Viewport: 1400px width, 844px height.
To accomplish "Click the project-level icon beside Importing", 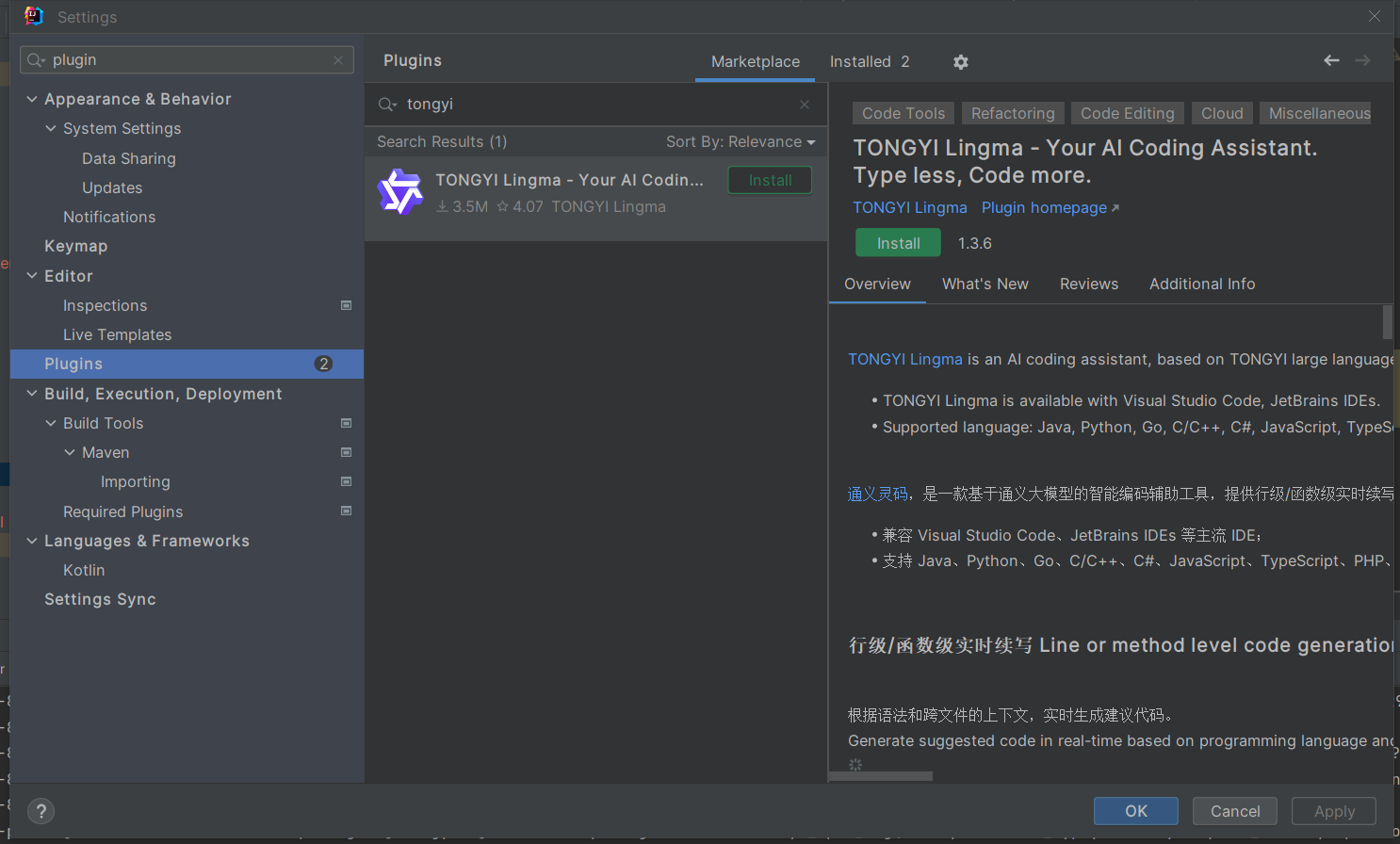I will point(346,481).
